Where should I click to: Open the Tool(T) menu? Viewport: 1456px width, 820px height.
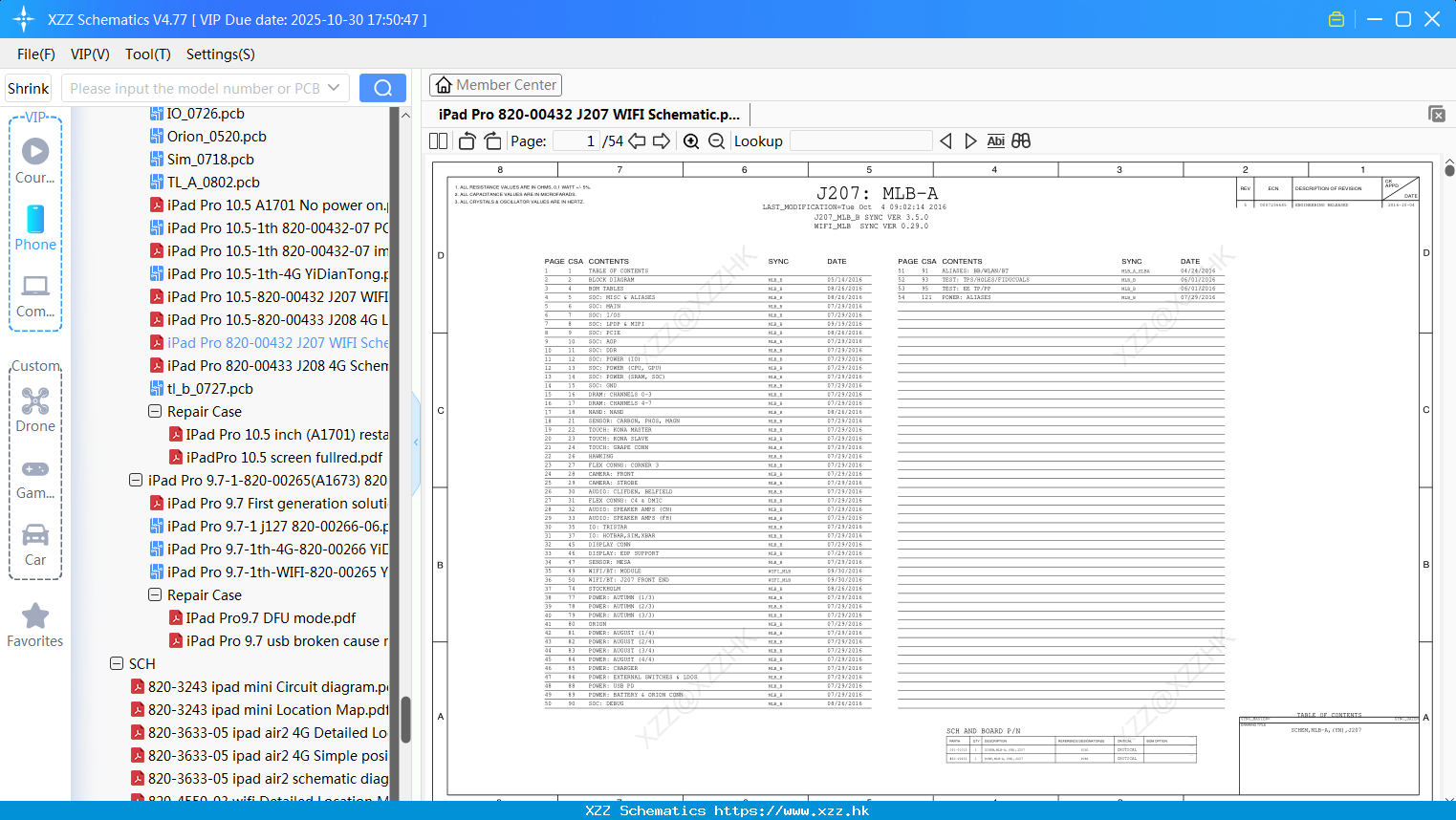tap(148, 54)
